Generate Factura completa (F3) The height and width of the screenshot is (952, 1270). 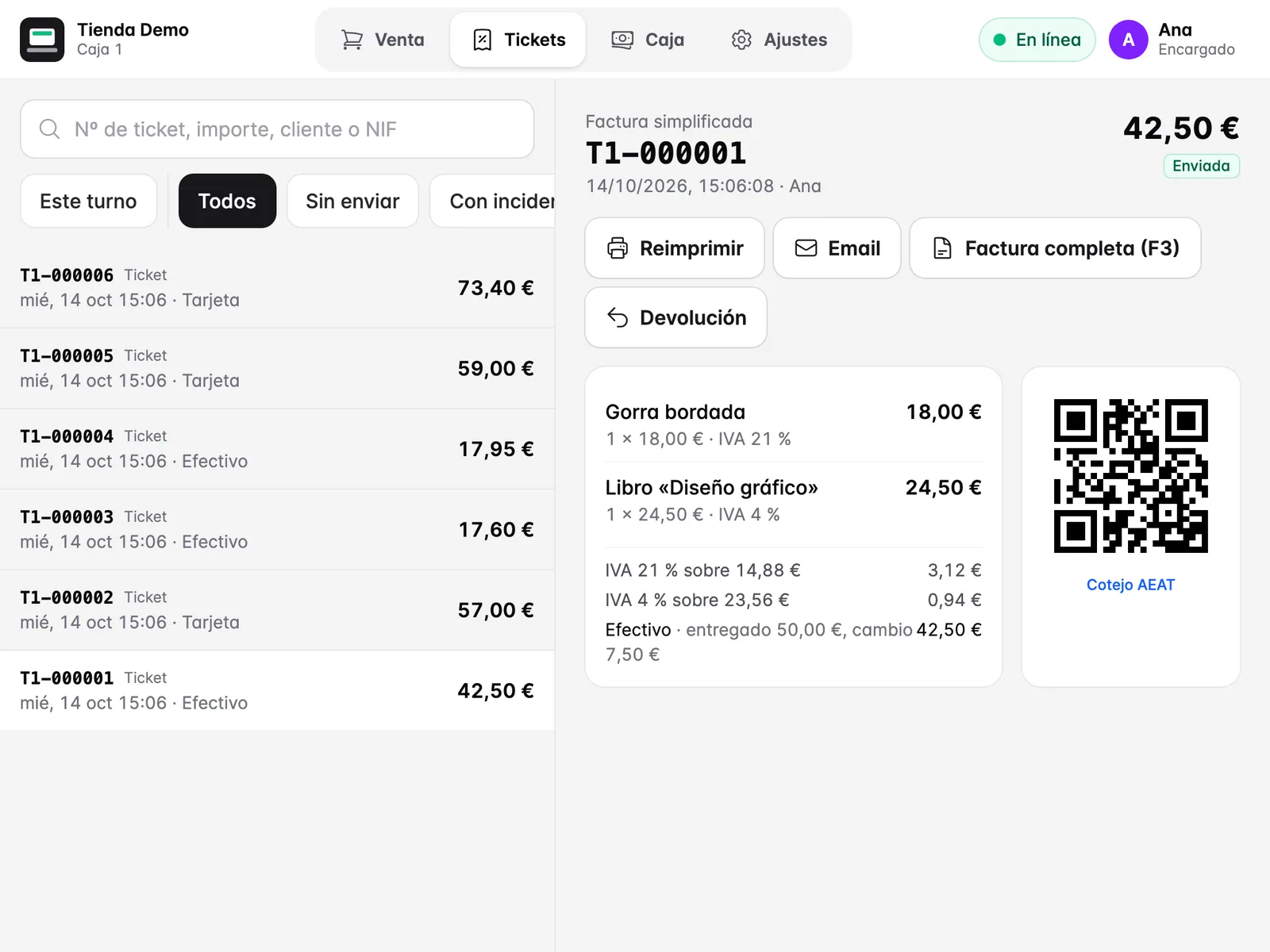point(1055,248)
